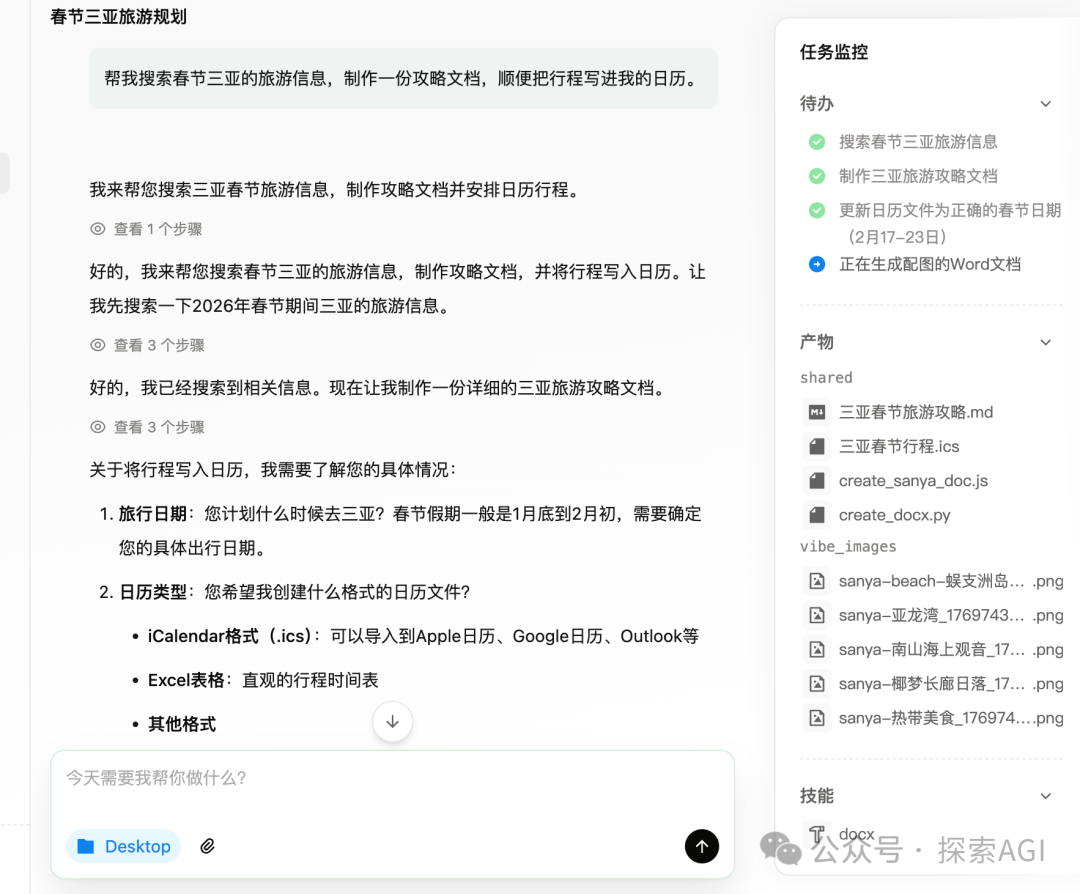This screenshot has width=1080, height=894.
Task: Collapse the 产物 section chevron
Action: pyautogui.click(x=1046, y=341)
